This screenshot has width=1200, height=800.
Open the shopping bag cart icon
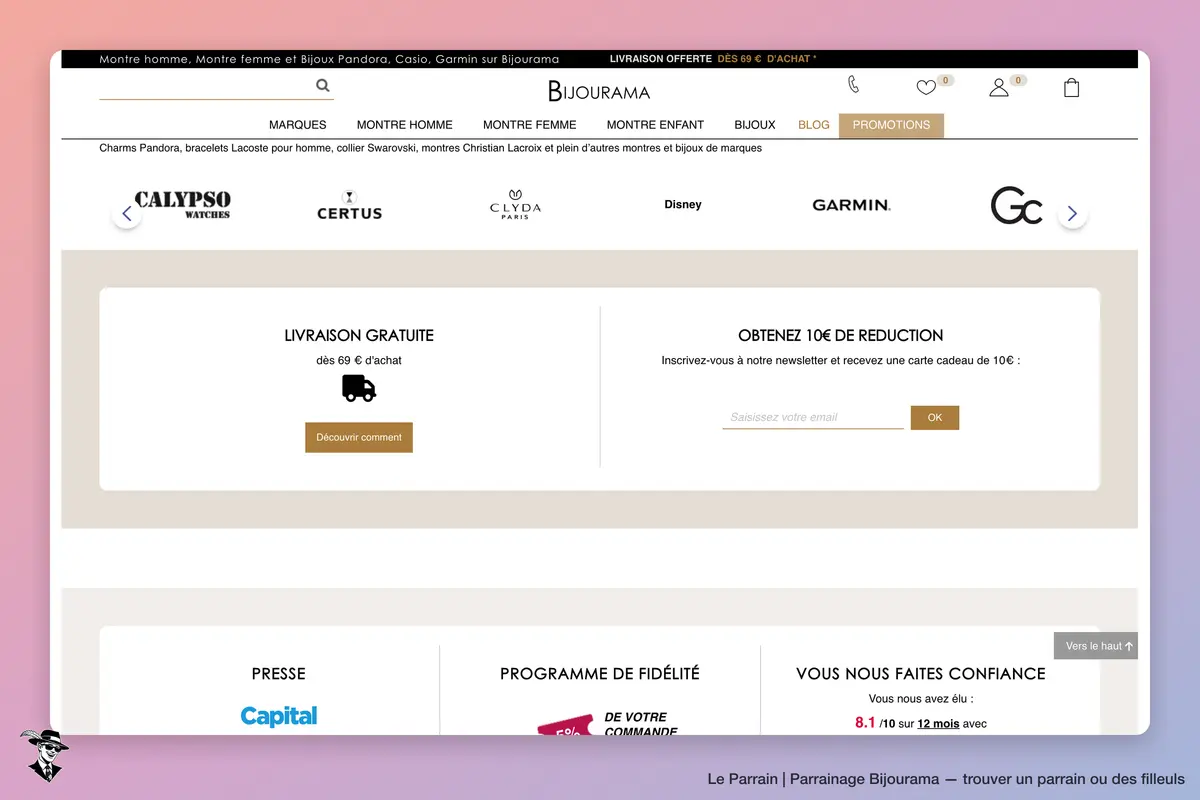(x=1071, y=88)
